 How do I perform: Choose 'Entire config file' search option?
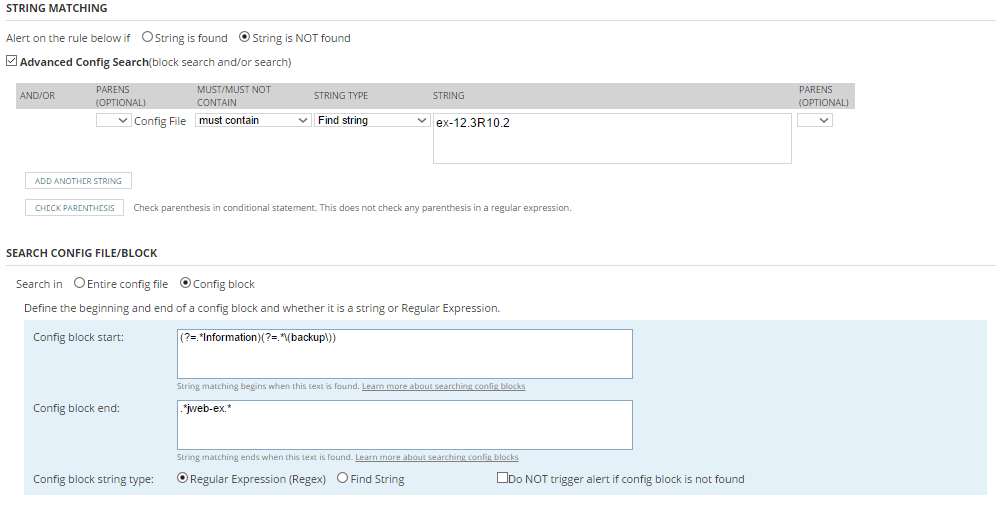pos(79,283)
